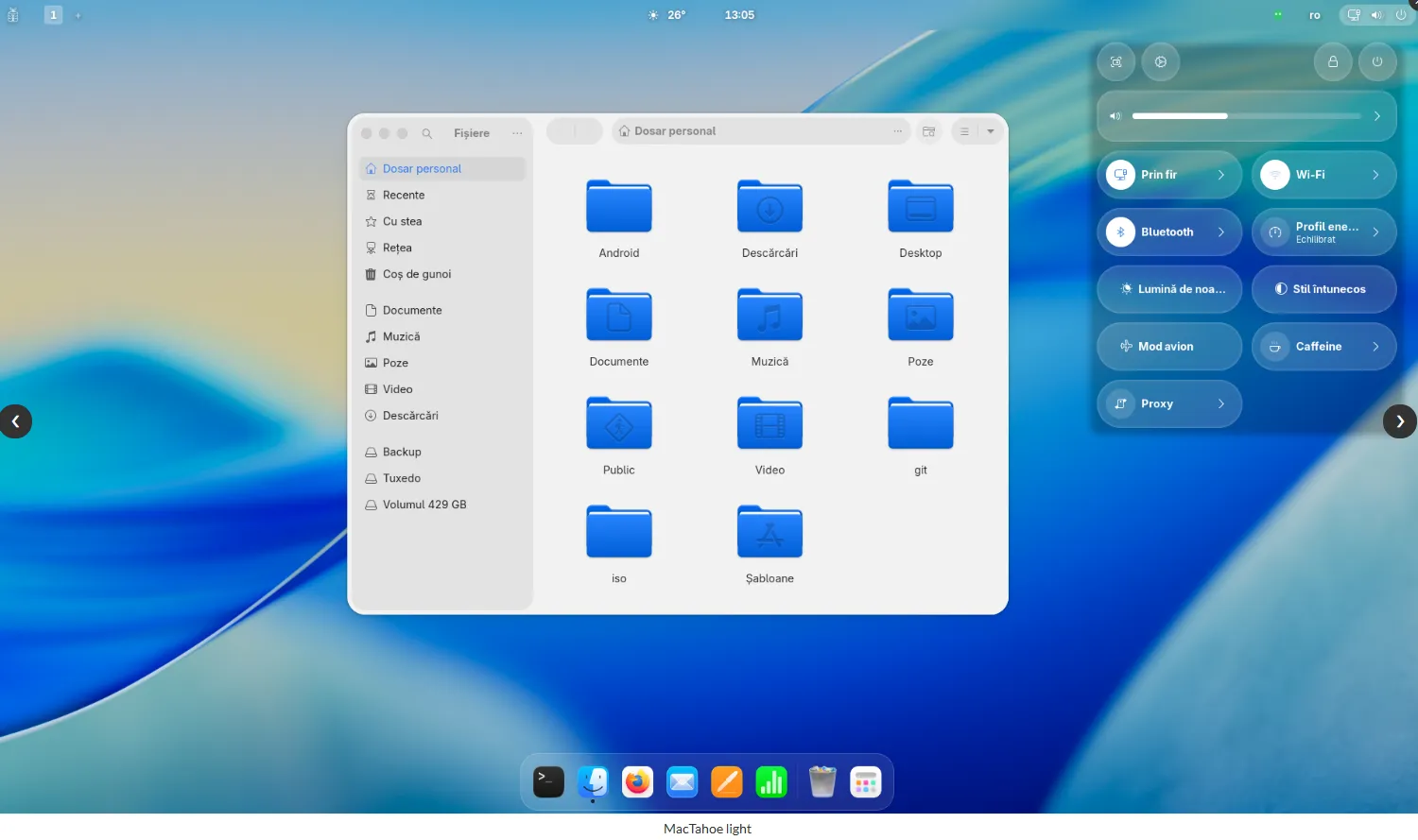Enable Mod avion toggle
The image size is (1418, 840).
pos(1169,347)
